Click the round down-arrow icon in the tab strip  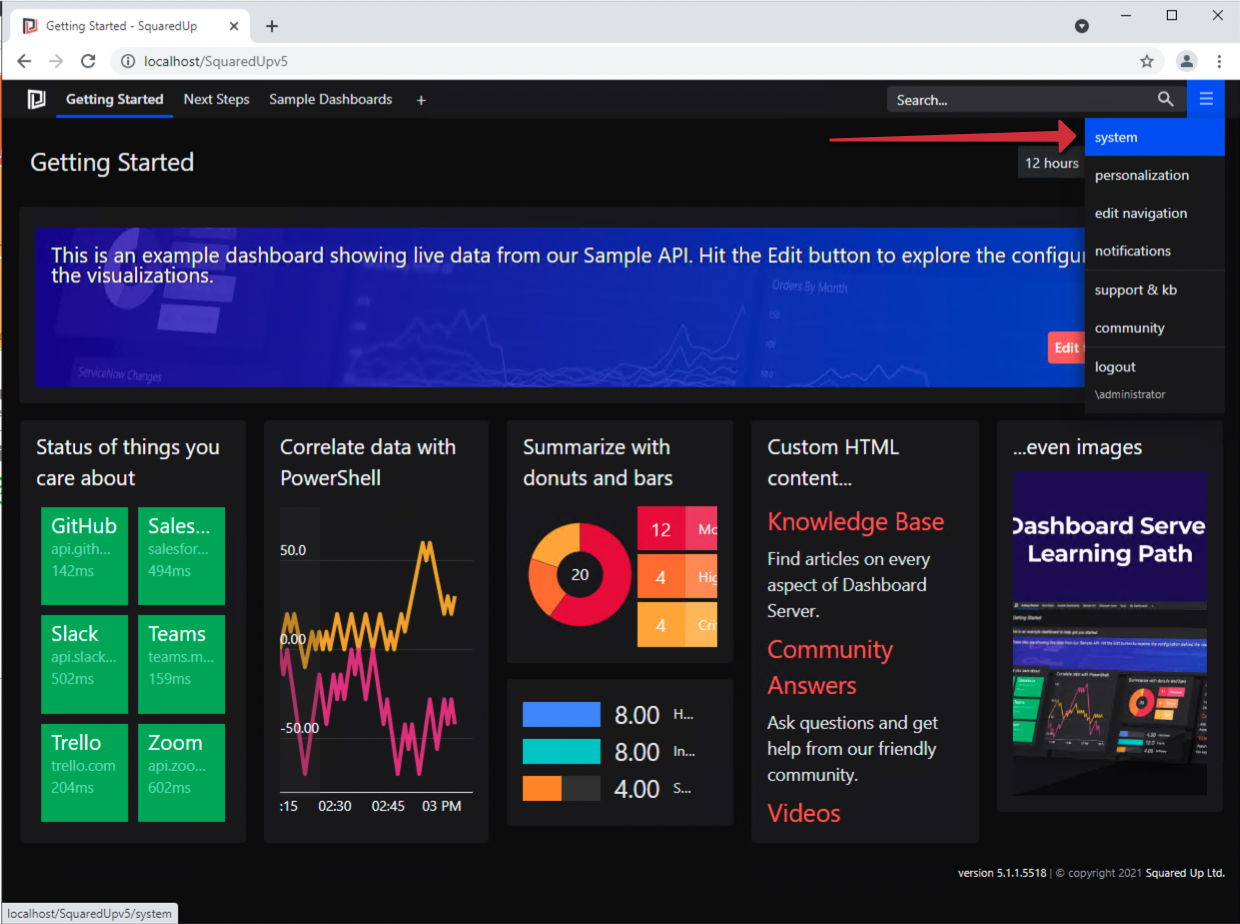[x=1082, y=26]
